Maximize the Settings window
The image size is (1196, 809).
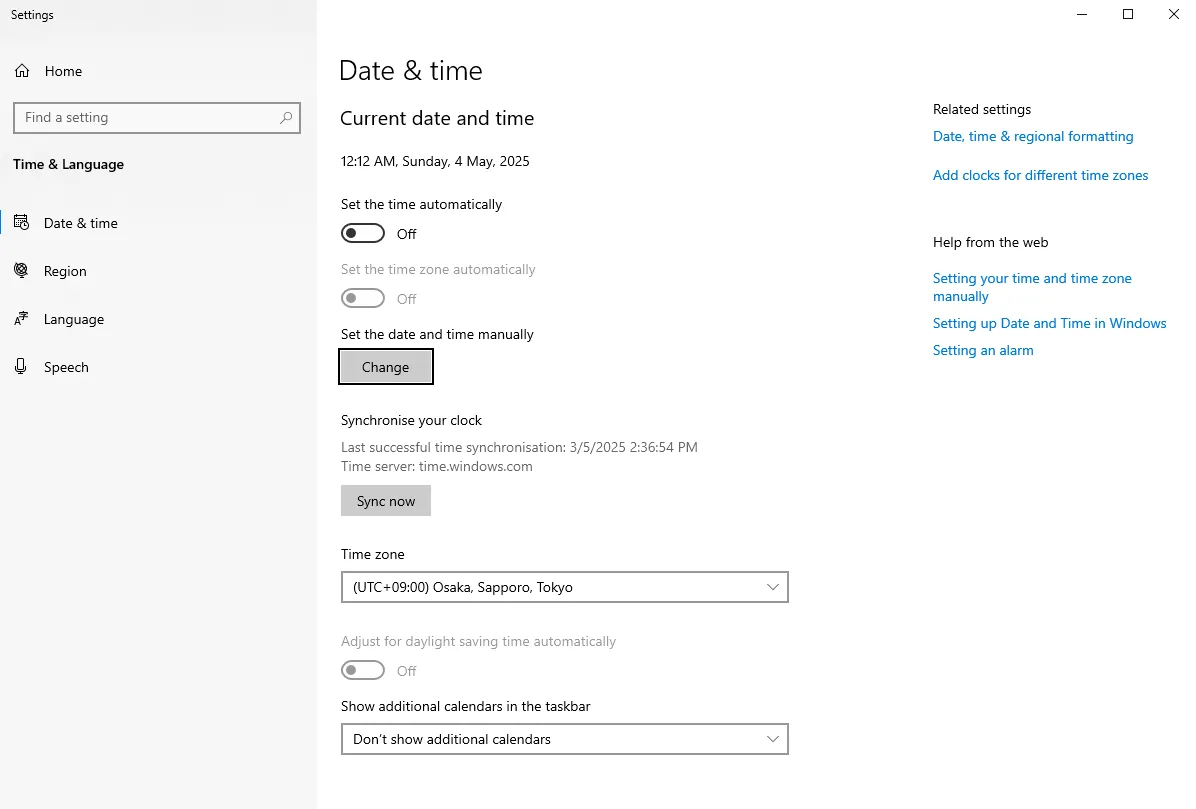click(1127, 14)
